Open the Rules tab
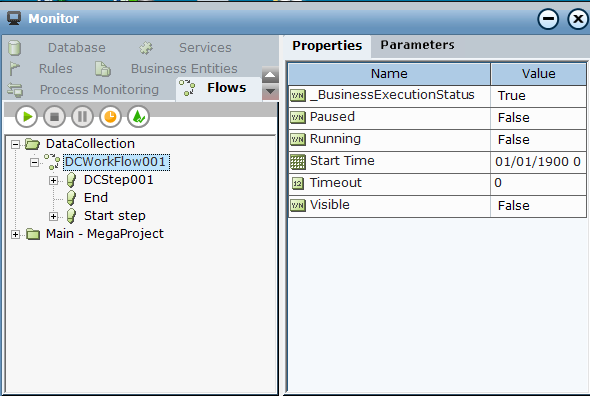The image size is (590, 396). 56,69
